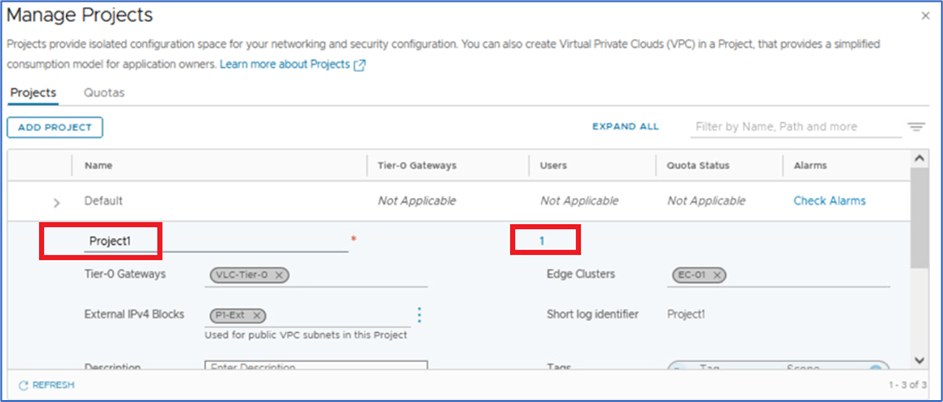The height and width of the screenshot is (402, 943).
Task: Switch to the Quotas tab
Action: pos(104,93)
